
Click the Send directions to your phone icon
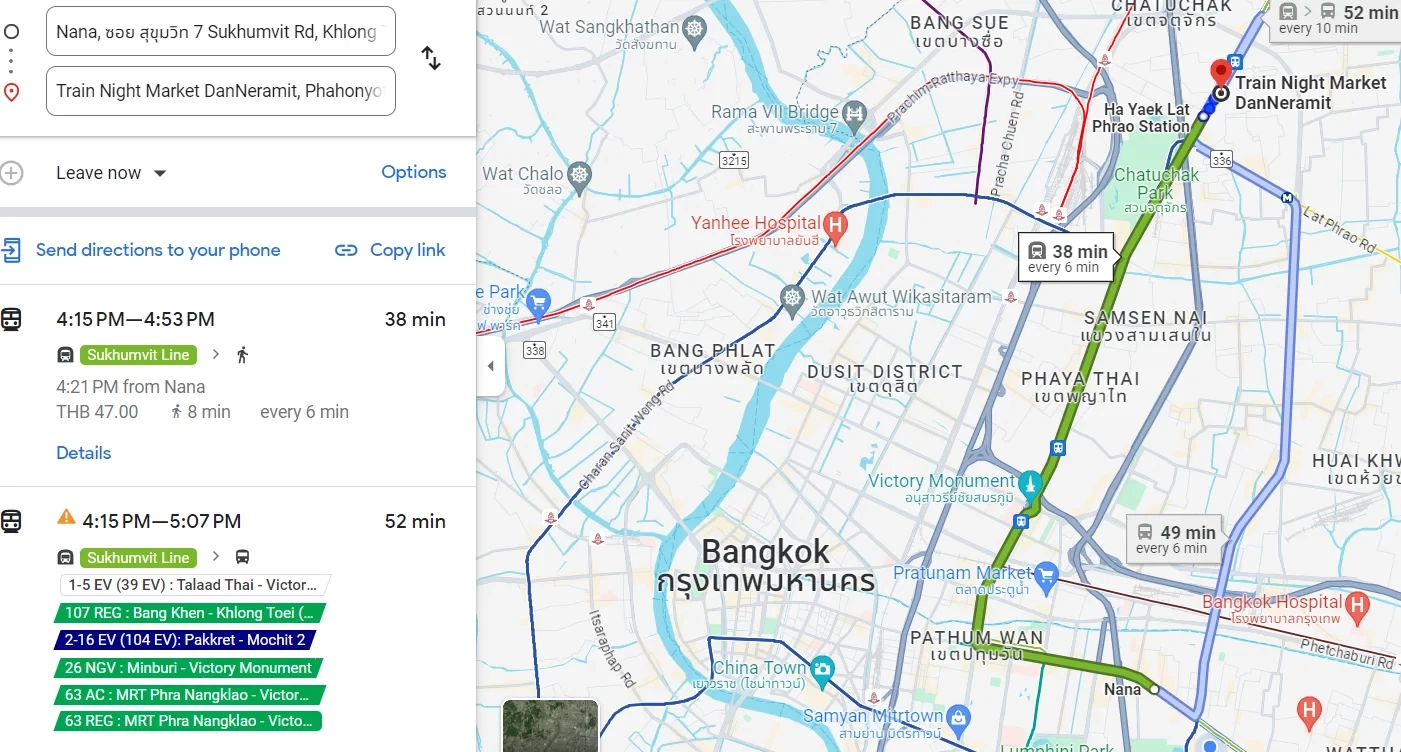(x=11, y=250)
